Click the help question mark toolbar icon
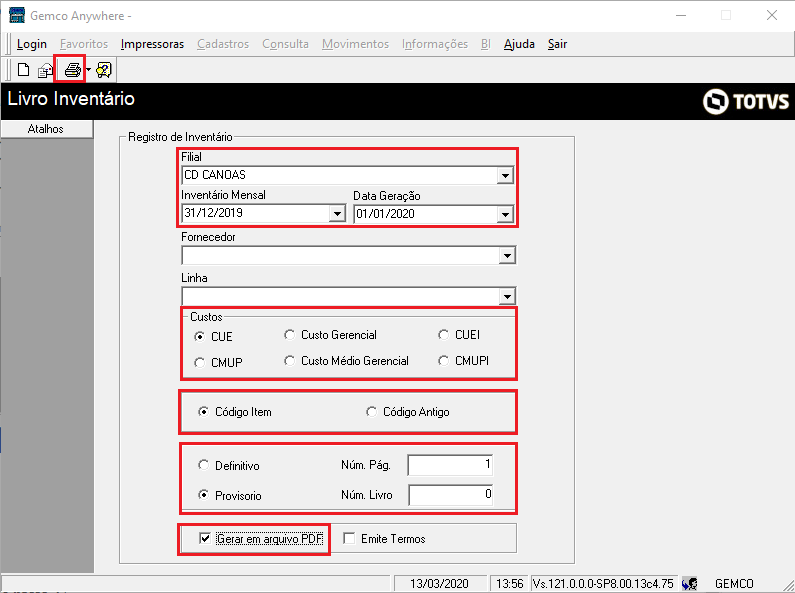This screenshot has height=593, width=795. click(x=104, y=69)
